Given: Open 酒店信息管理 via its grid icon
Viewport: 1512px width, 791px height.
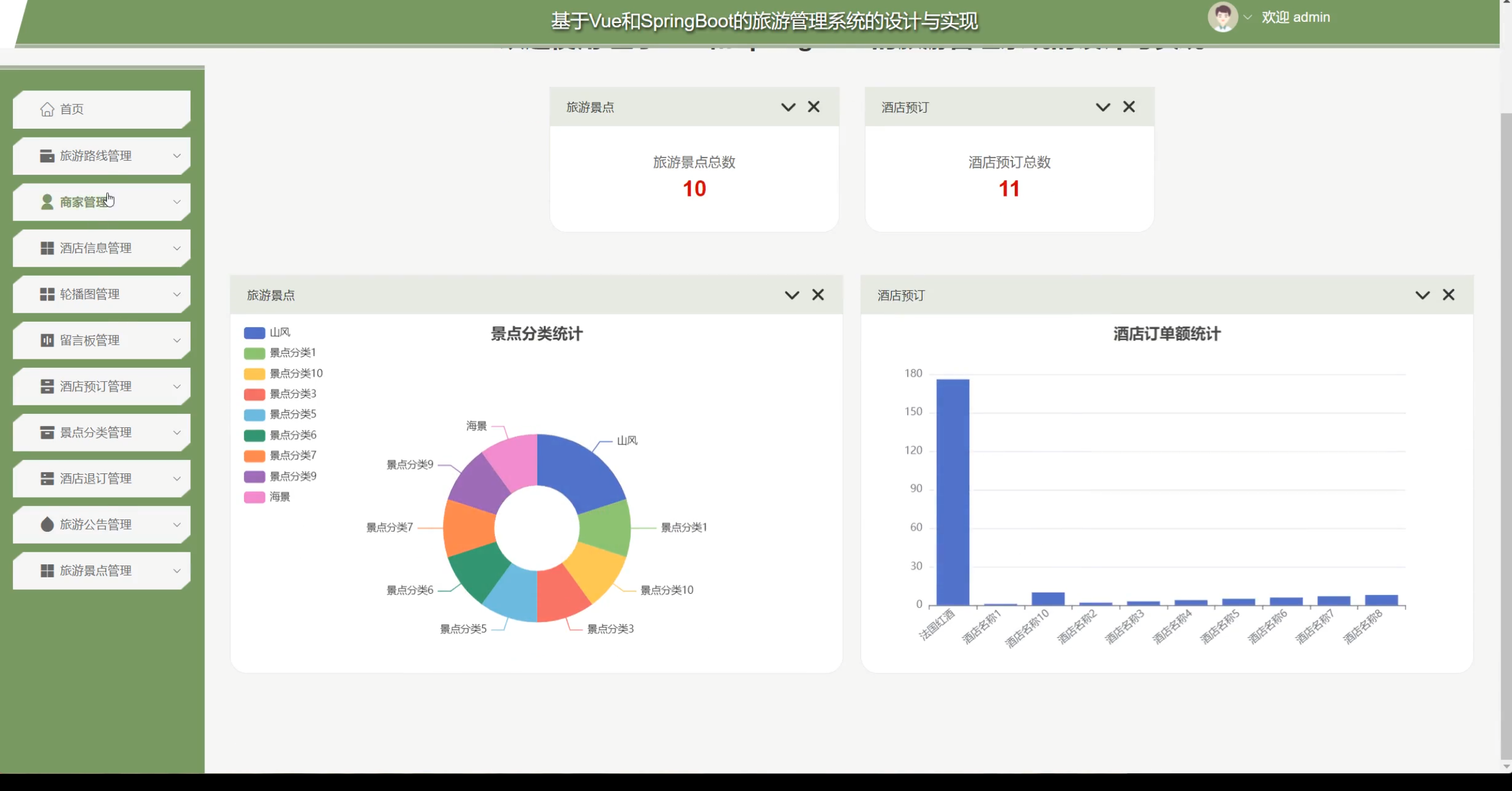Looking at the screenshot, I should tap(47, 247).
